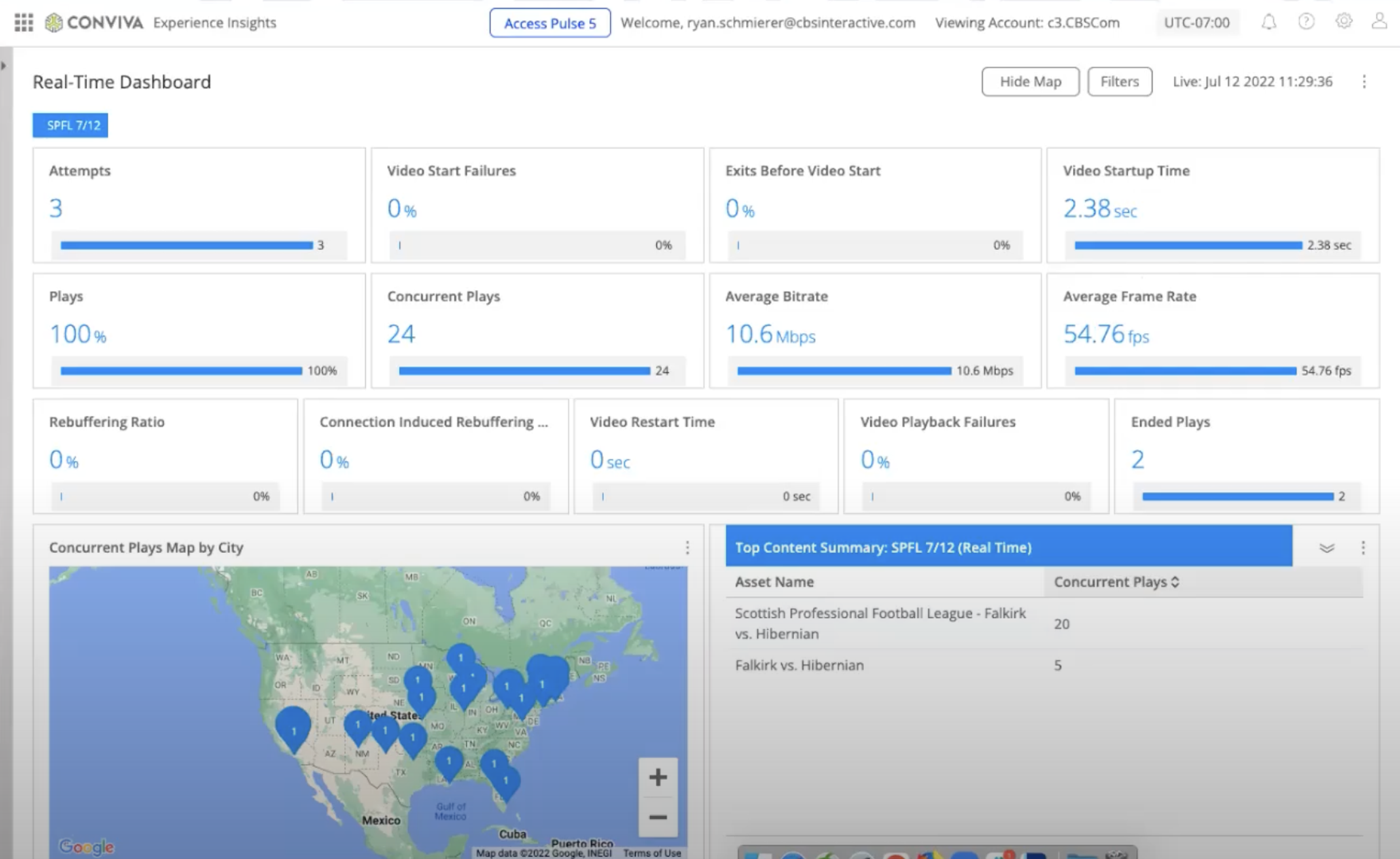
Task: Click the Access Pulse 5 button
Action: click(x=549, y=24)
